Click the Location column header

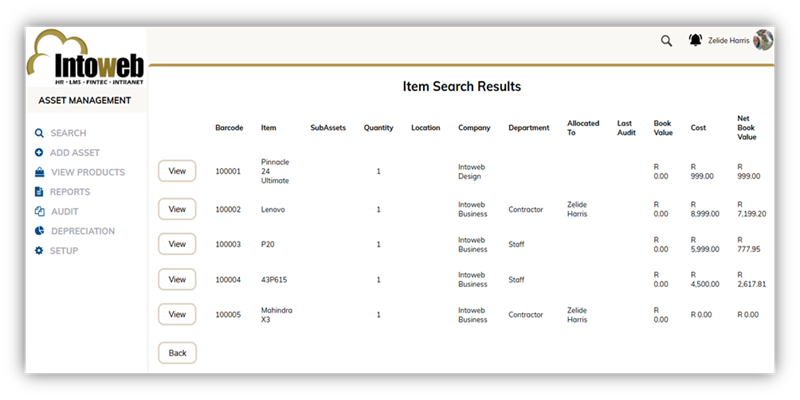[x=426, y=128]
